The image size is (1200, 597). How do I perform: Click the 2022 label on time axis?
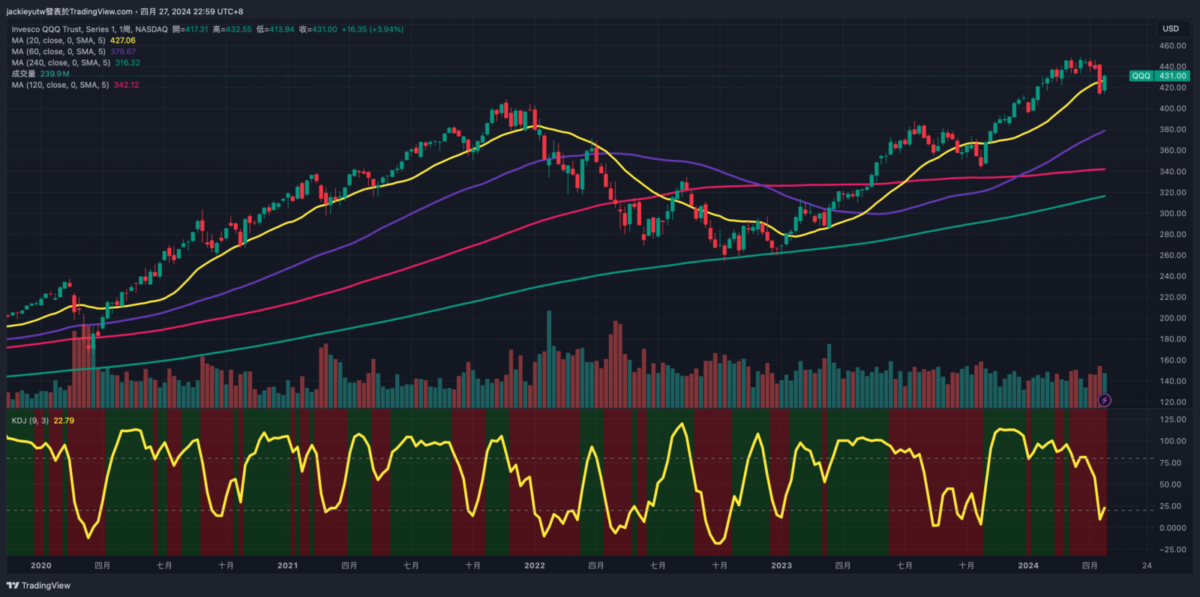coord(534,566)
